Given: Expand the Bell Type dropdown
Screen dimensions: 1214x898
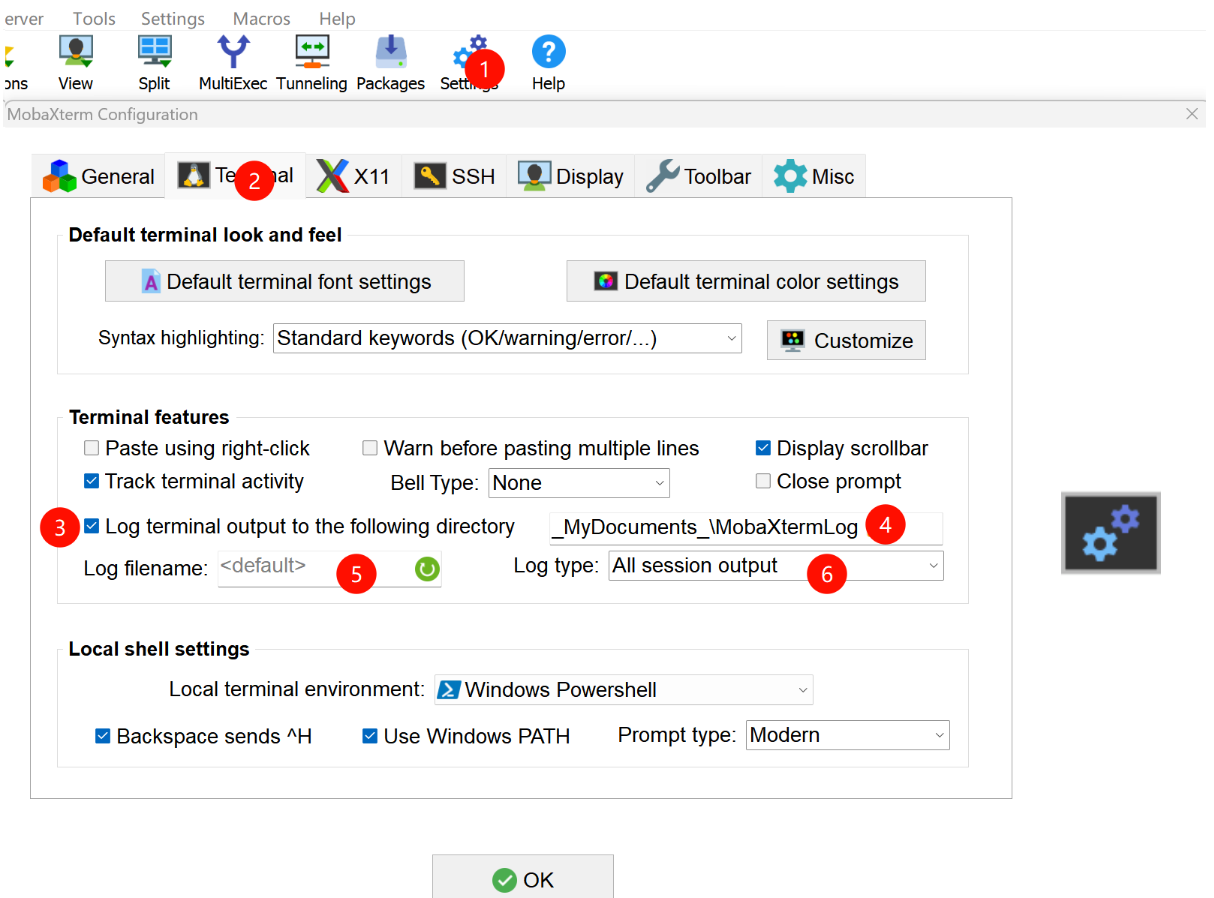Looking at the screenshot, I should [x=579, y=483].
